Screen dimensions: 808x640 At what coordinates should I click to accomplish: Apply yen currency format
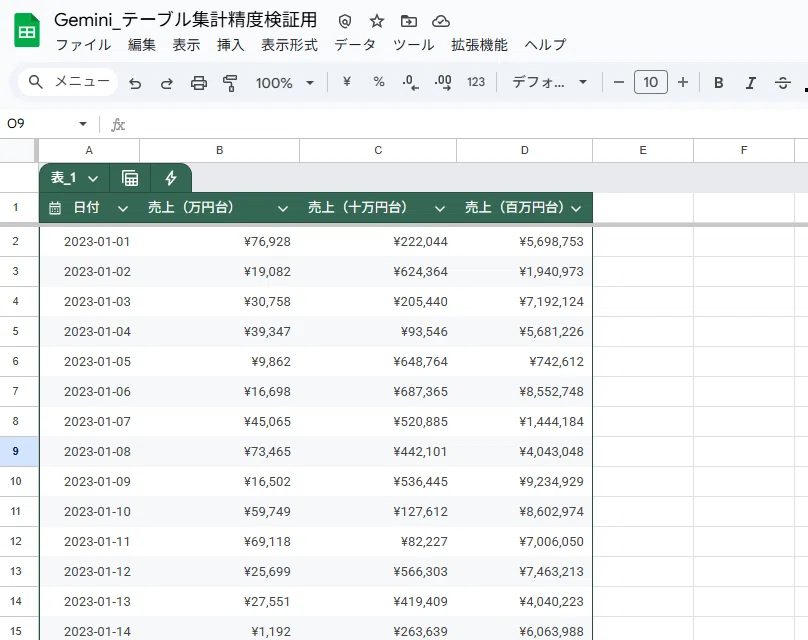point(347,82)
